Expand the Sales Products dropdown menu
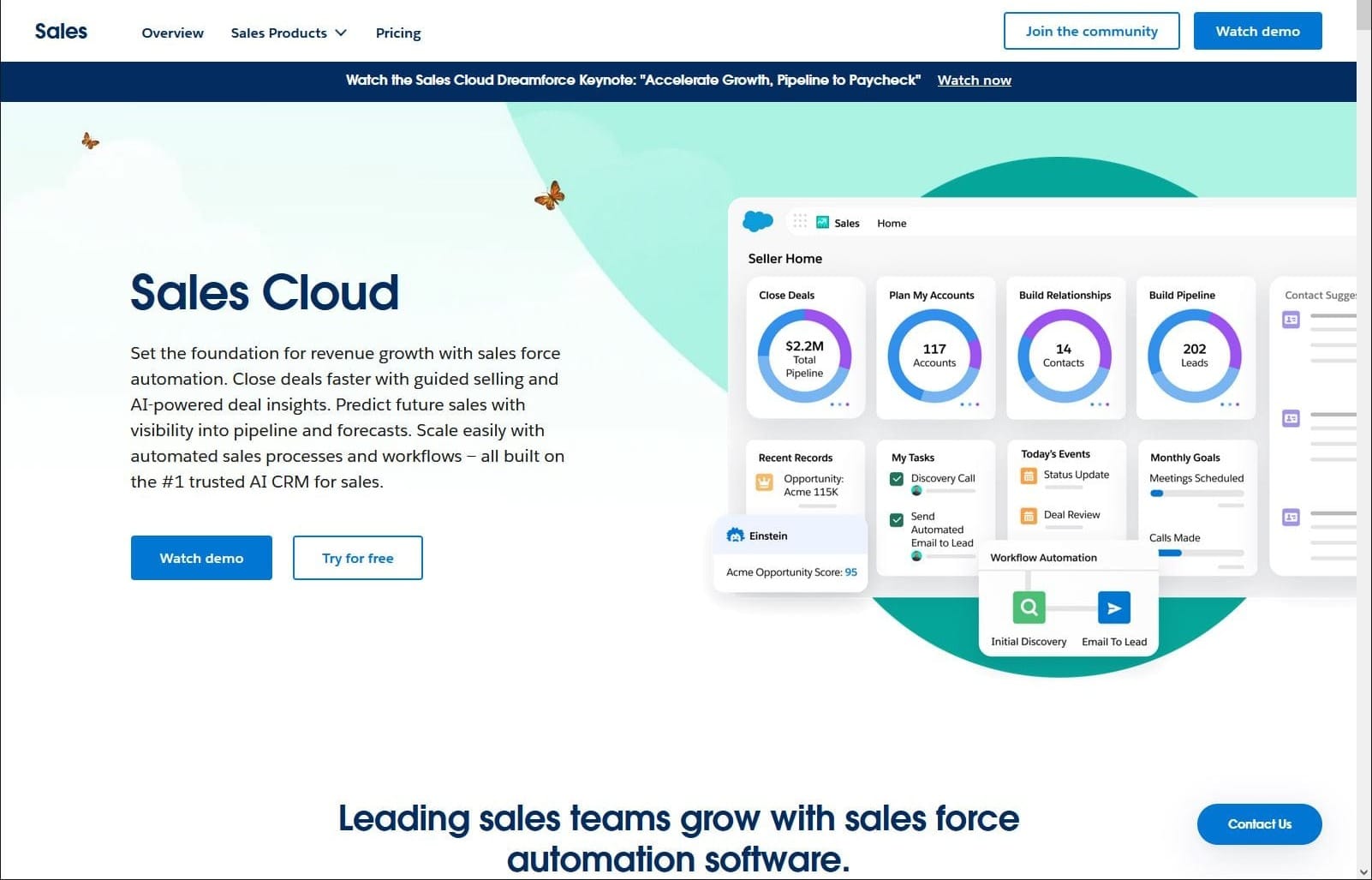The width and height of the screenshot is (1372, 880). (289, 33)
